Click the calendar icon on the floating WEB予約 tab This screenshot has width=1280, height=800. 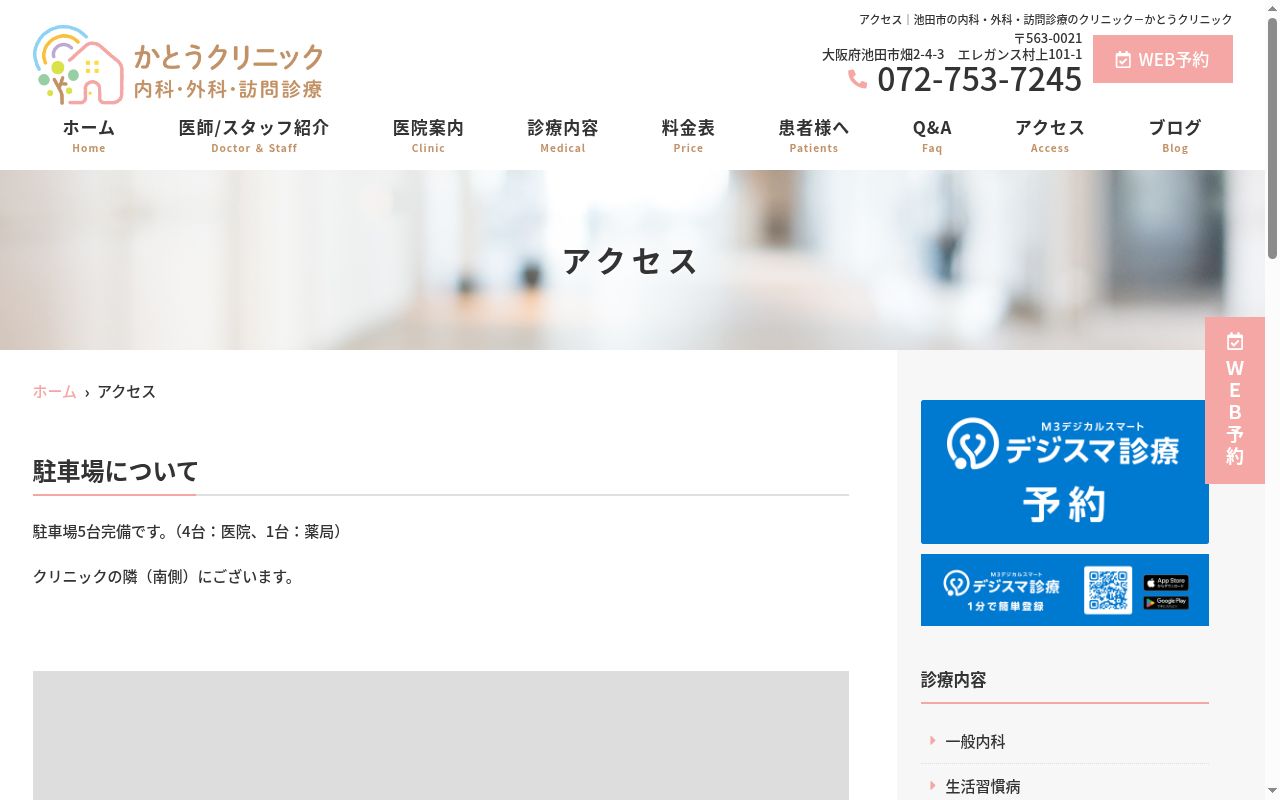[1235, 341]
